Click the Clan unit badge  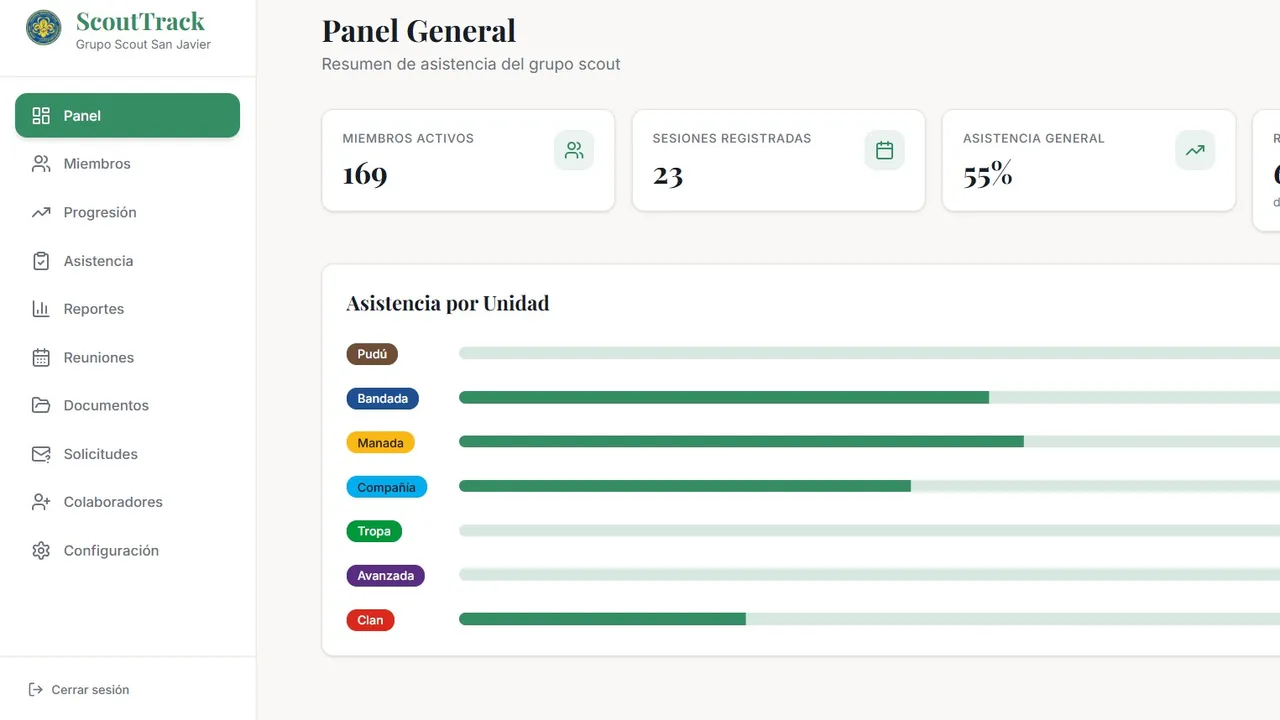(x=370, y=620)
